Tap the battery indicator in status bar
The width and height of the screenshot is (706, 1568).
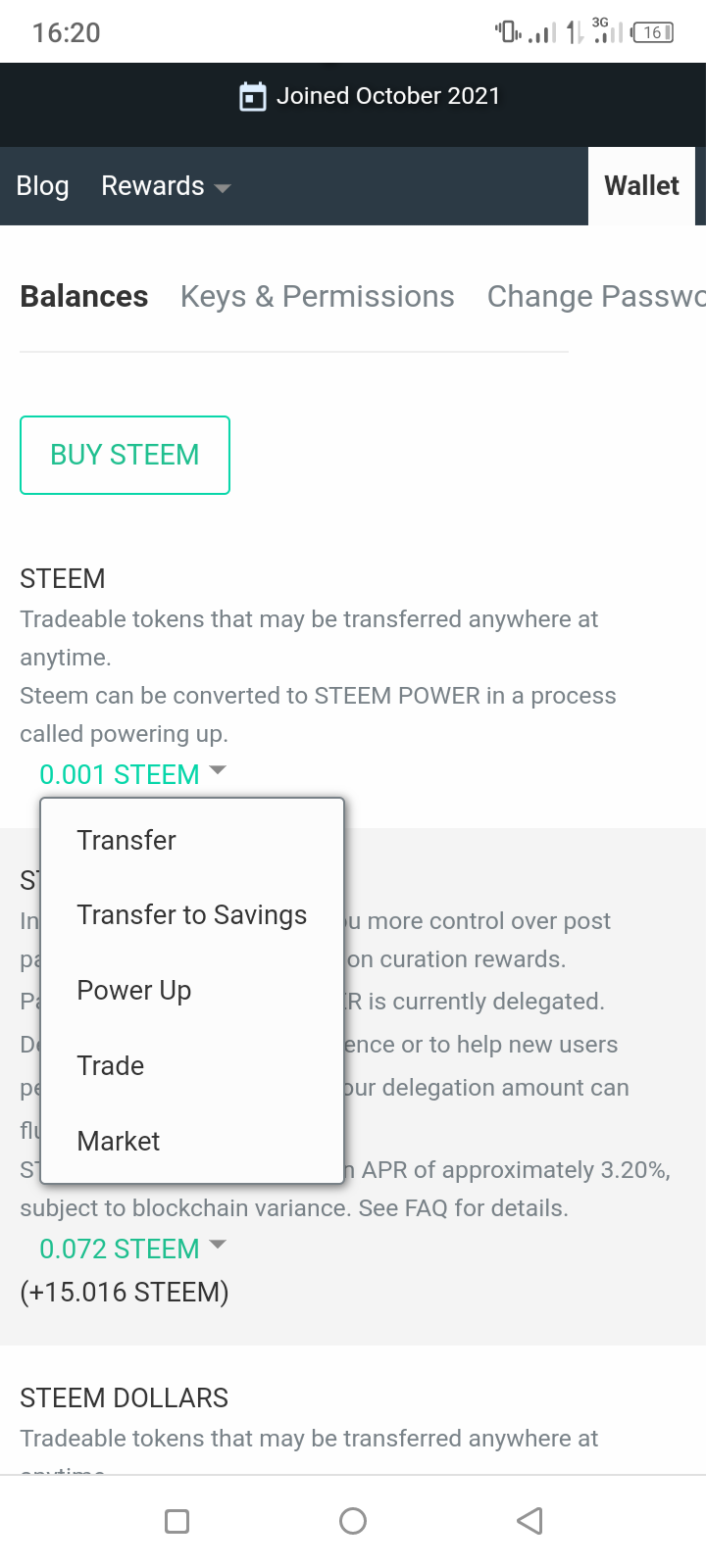click(x=653, y=32)
